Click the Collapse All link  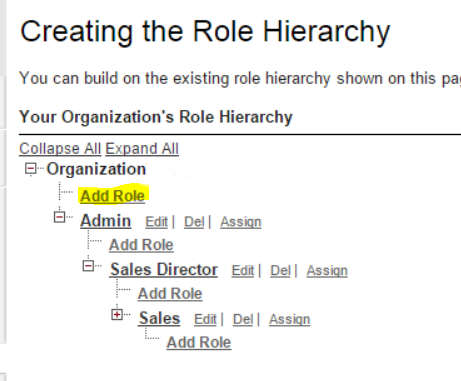coord(60,149)
